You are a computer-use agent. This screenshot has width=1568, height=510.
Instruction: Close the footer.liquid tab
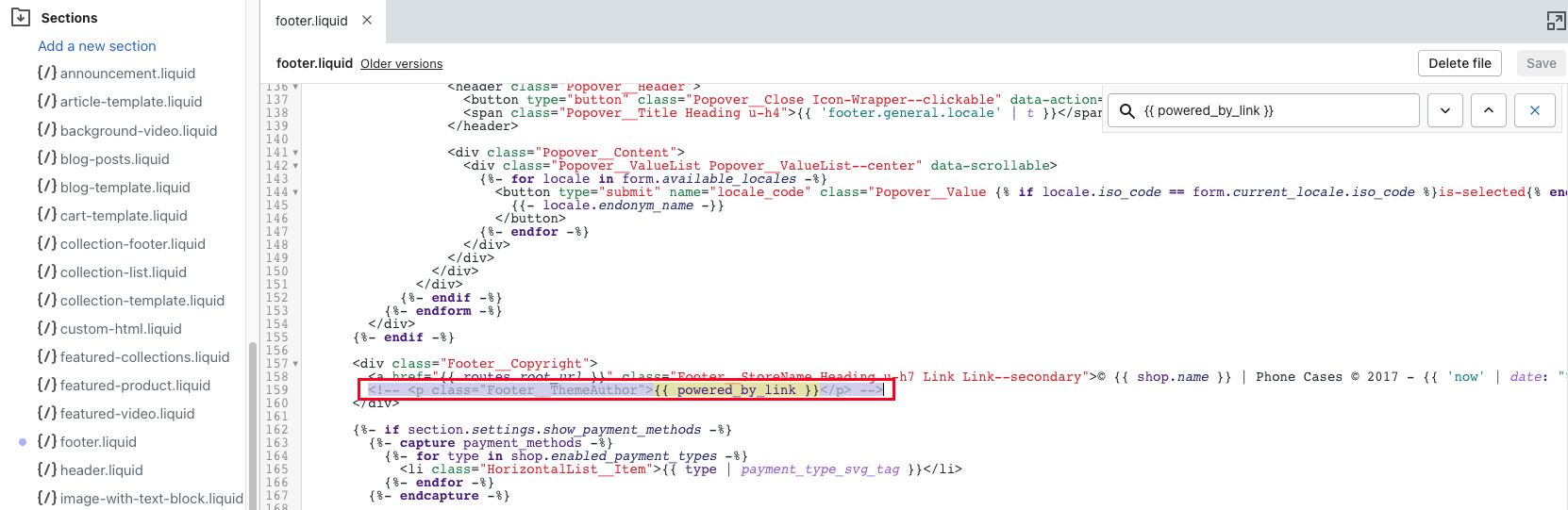point(367,20)
